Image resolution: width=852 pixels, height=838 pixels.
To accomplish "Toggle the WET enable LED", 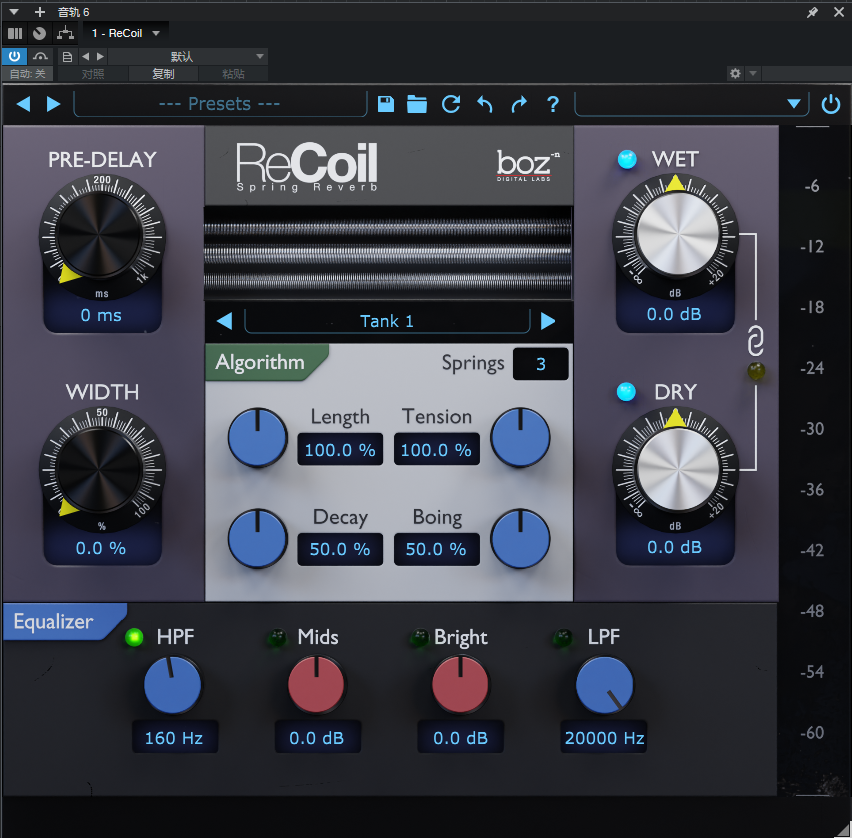I will point(627,160).
